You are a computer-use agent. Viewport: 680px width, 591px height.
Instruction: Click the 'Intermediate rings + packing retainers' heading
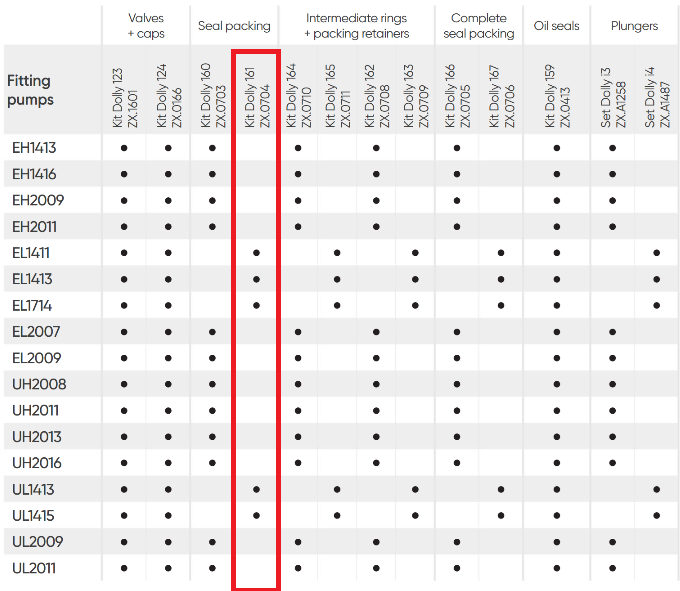pos(355,26)
